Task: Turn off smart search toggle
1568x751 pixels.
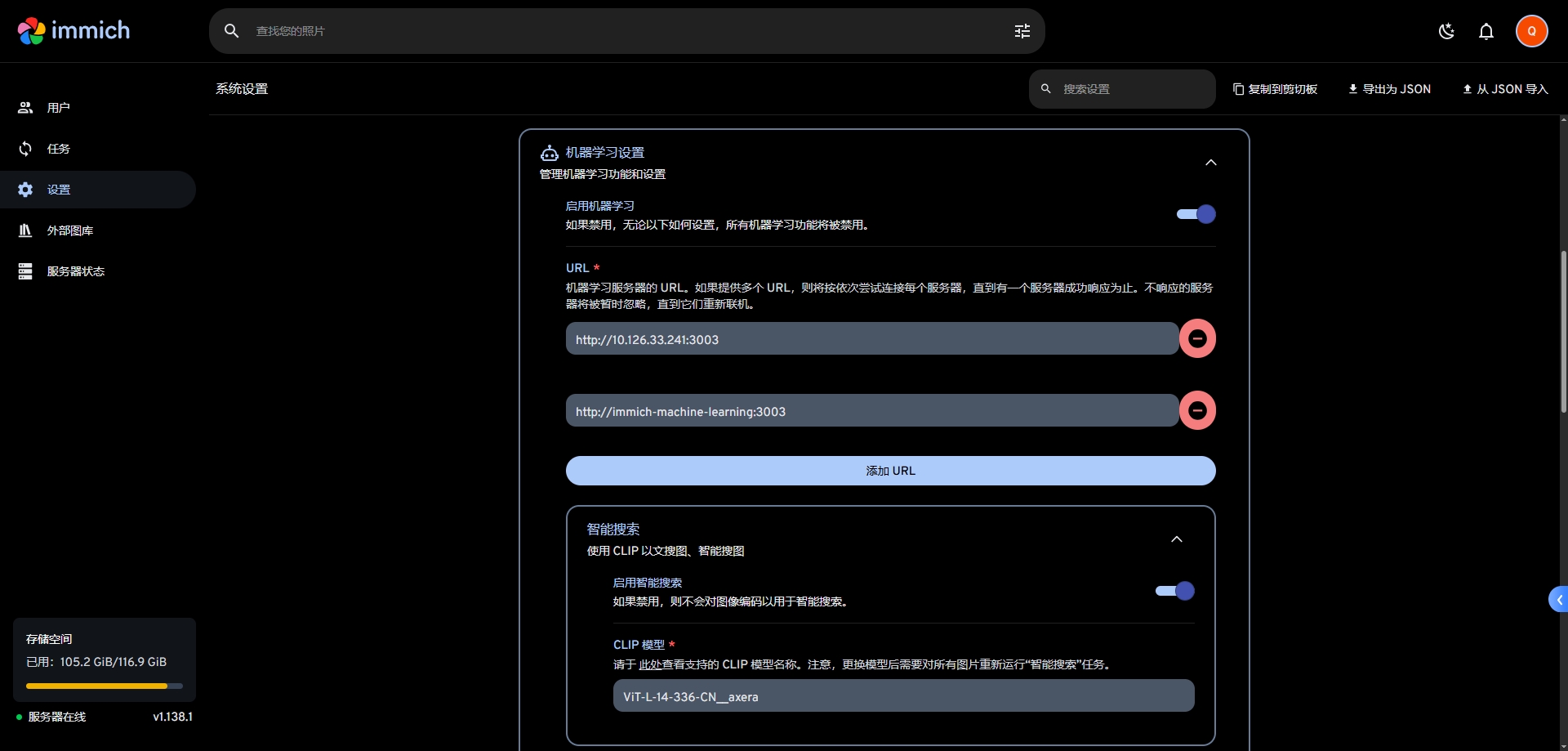Action: [x=1174, y=591]
